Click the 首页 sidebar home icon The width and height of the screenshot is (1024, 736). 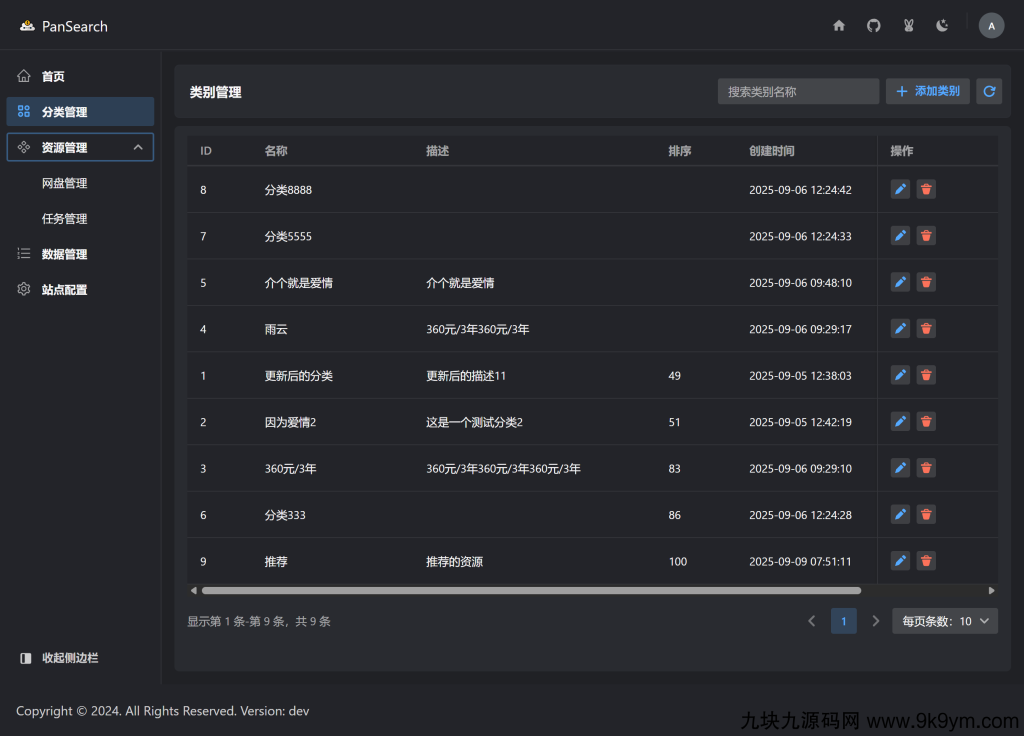[x=23, y=75]
